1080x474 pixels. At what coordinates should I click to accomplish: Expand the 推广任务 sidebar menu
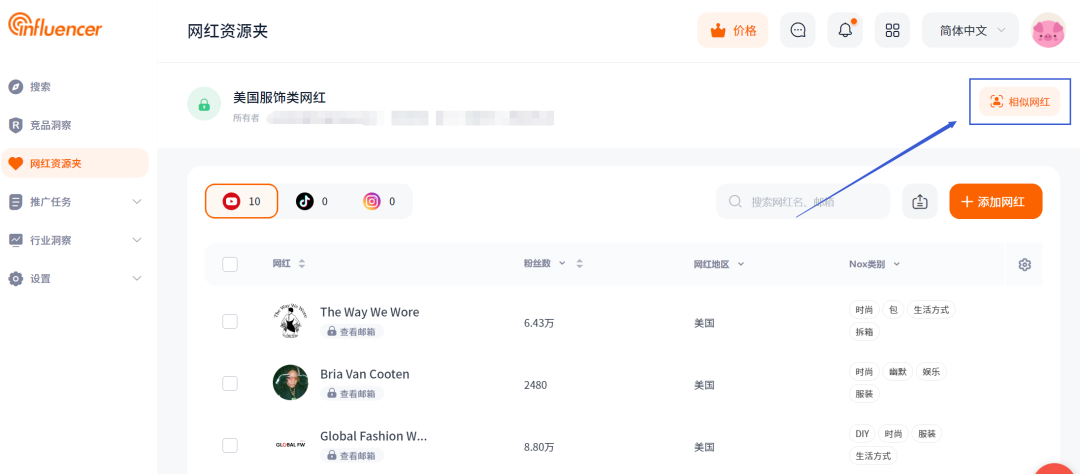(74, 202)
